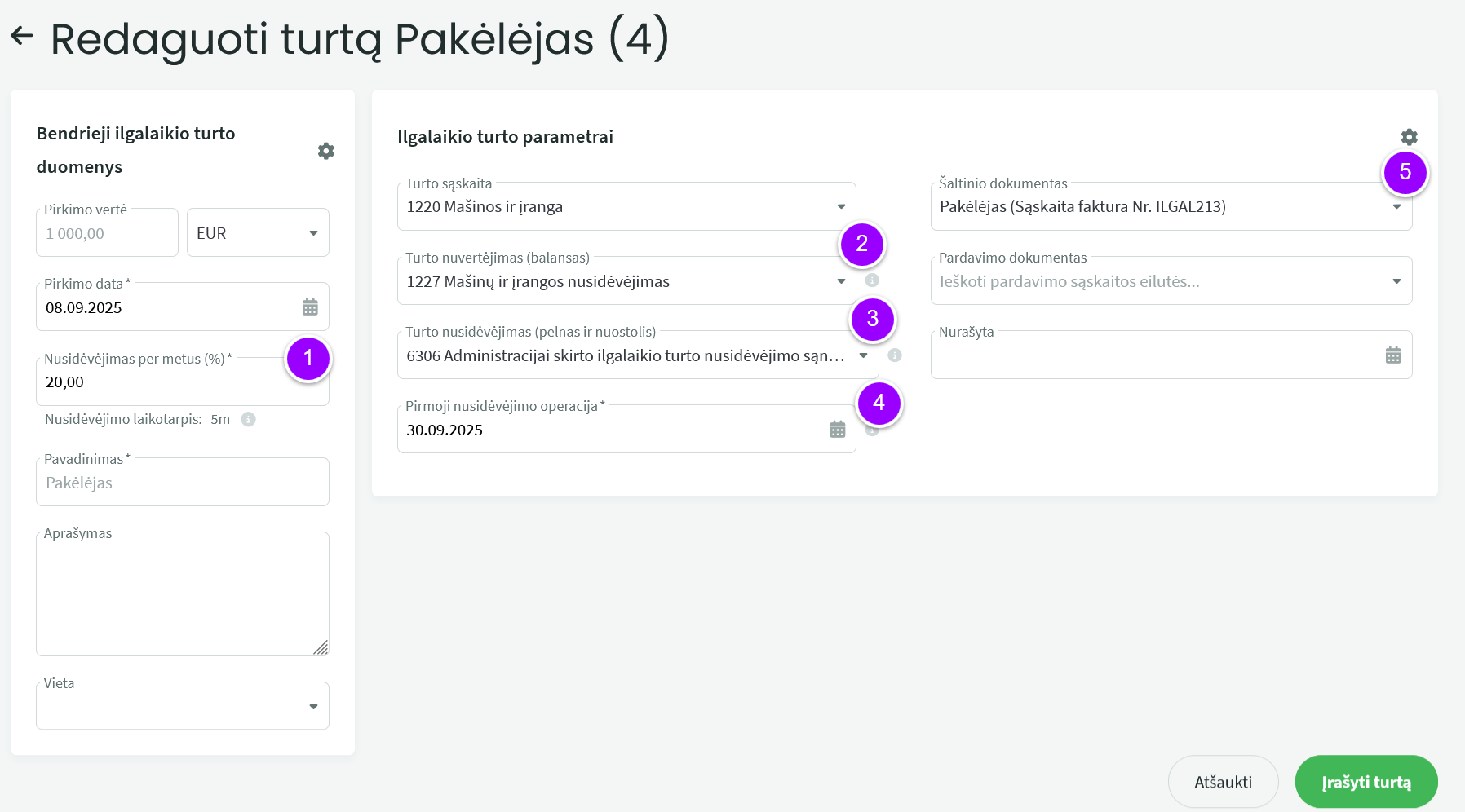The height and width of the screenshot is (812, 1465).
Task: Open the Pardavimo dokumentas search dropdown
Action: (x=1396, y=282)
